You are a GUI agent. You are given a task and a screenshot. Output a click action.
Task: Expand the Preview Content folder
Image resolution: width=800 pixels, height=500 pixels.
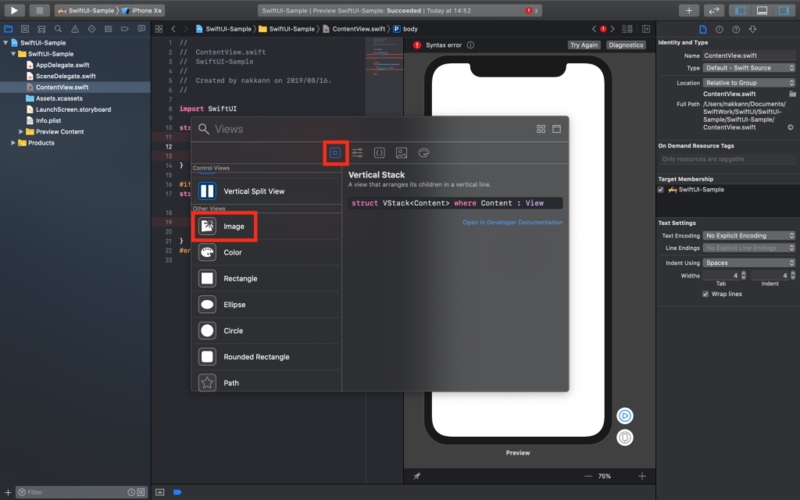pos(21,132)
